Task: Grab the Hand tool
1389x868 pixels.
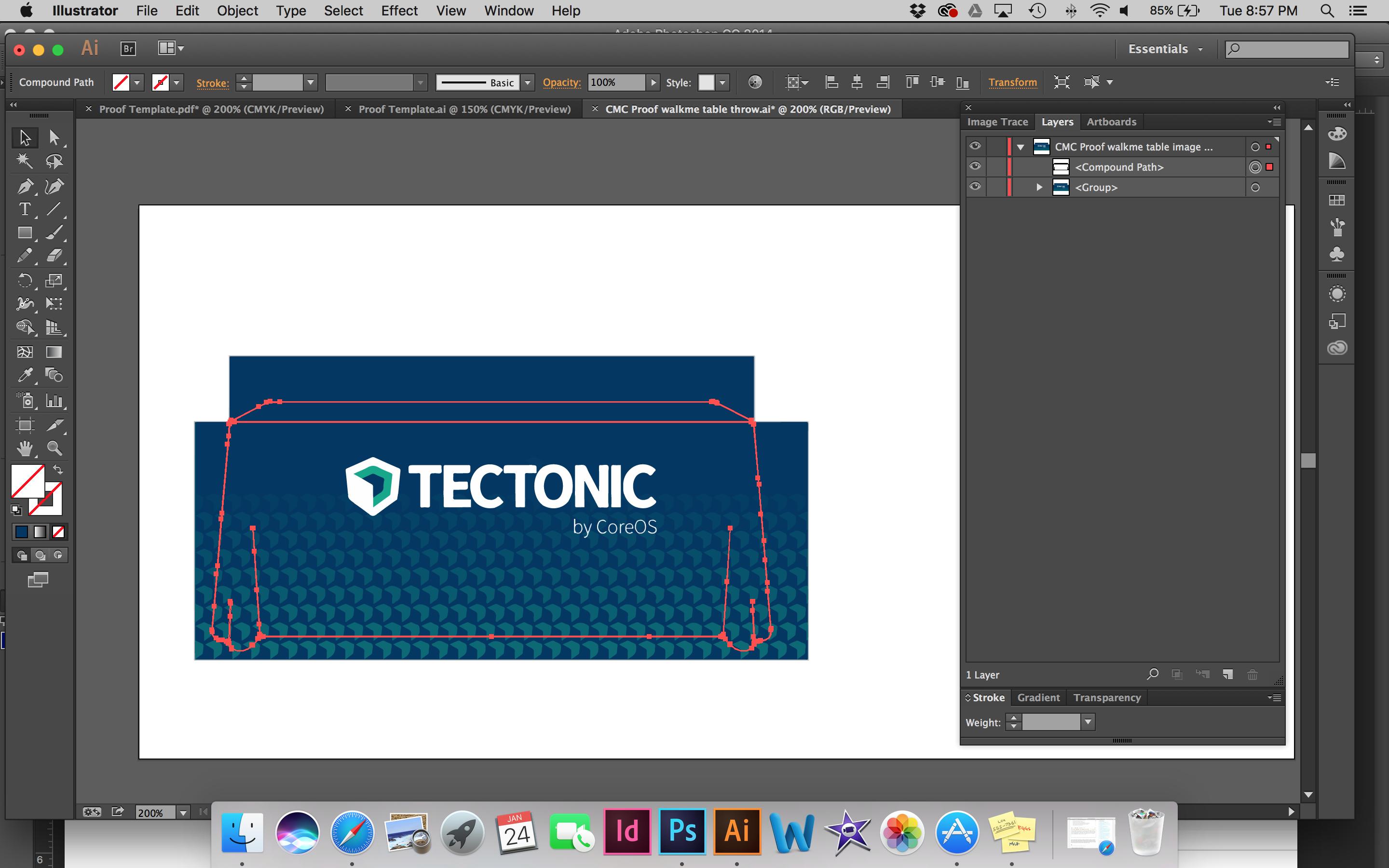Action: tap(25, 448)
